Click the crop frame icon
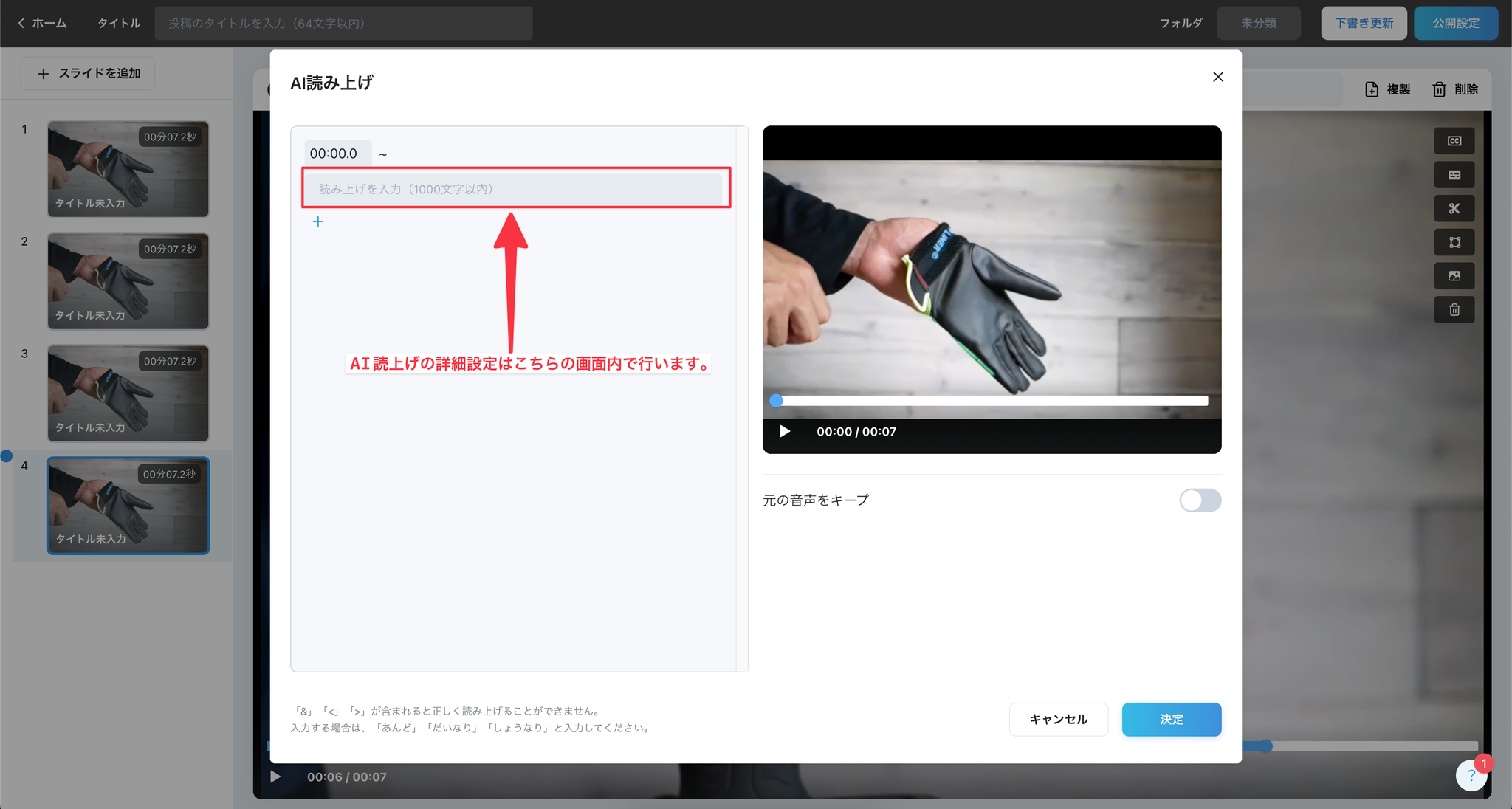The height and width of the screenshot is (809, 1512). [x=1454, y=242]
